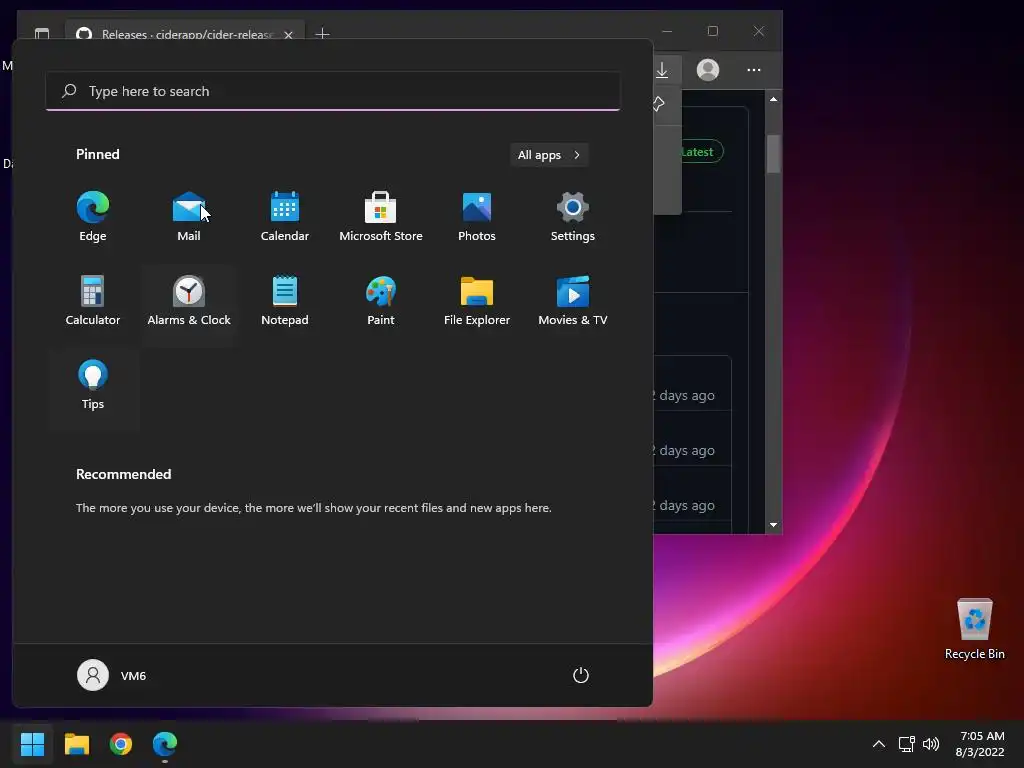Open the Edge profile avatar
The height and width of the screenshot is (768, 1024).
(x=708, y=70)
